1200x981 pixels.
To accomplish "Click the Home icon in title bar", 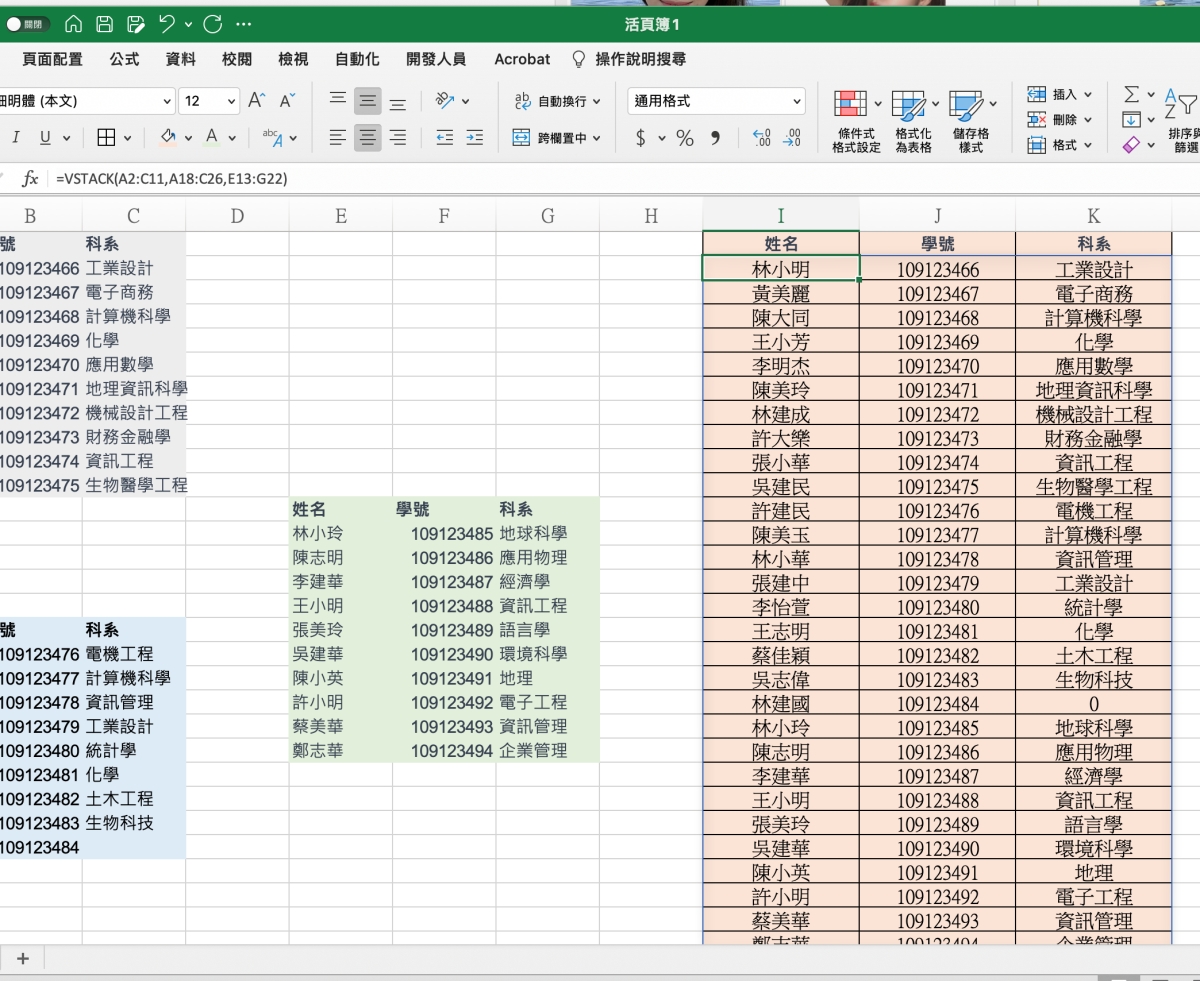I will (73, 24).
